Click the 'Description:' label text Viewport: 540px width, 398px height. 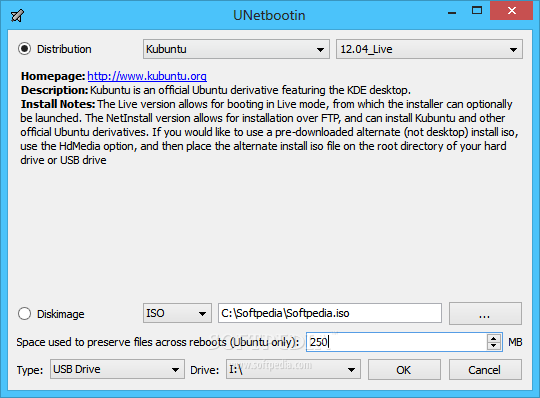(x=54, y=90)
